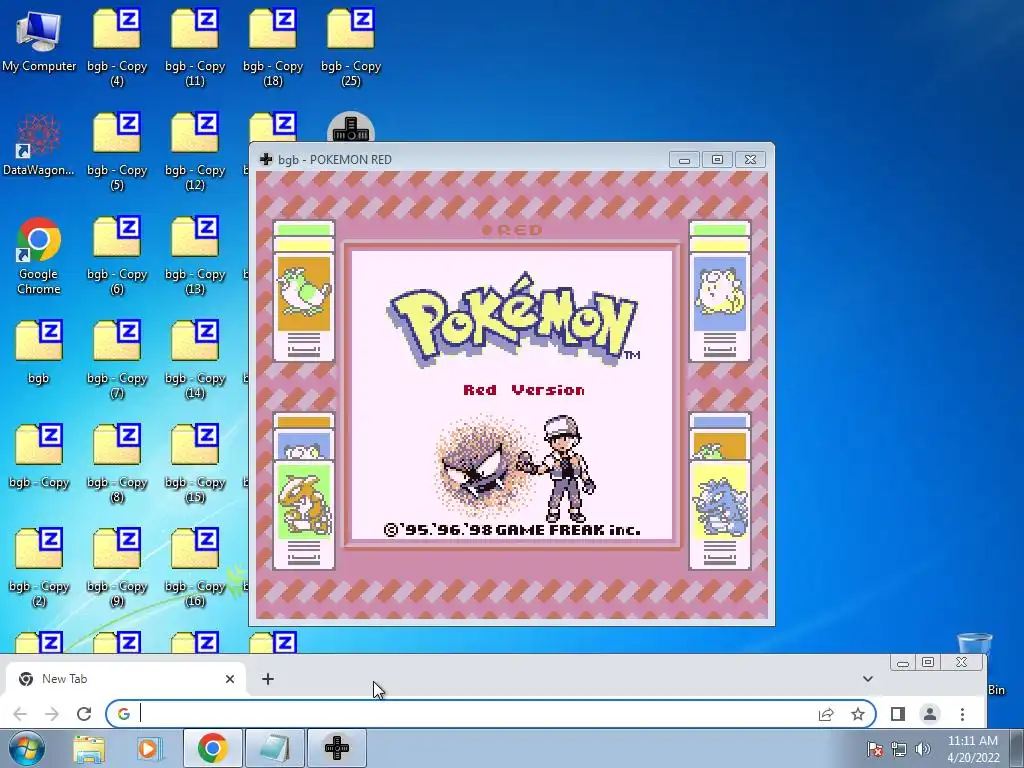Open the notepad app in the taskbar
The height and width of the screenshot is (768, 1024).
point(274,748)
